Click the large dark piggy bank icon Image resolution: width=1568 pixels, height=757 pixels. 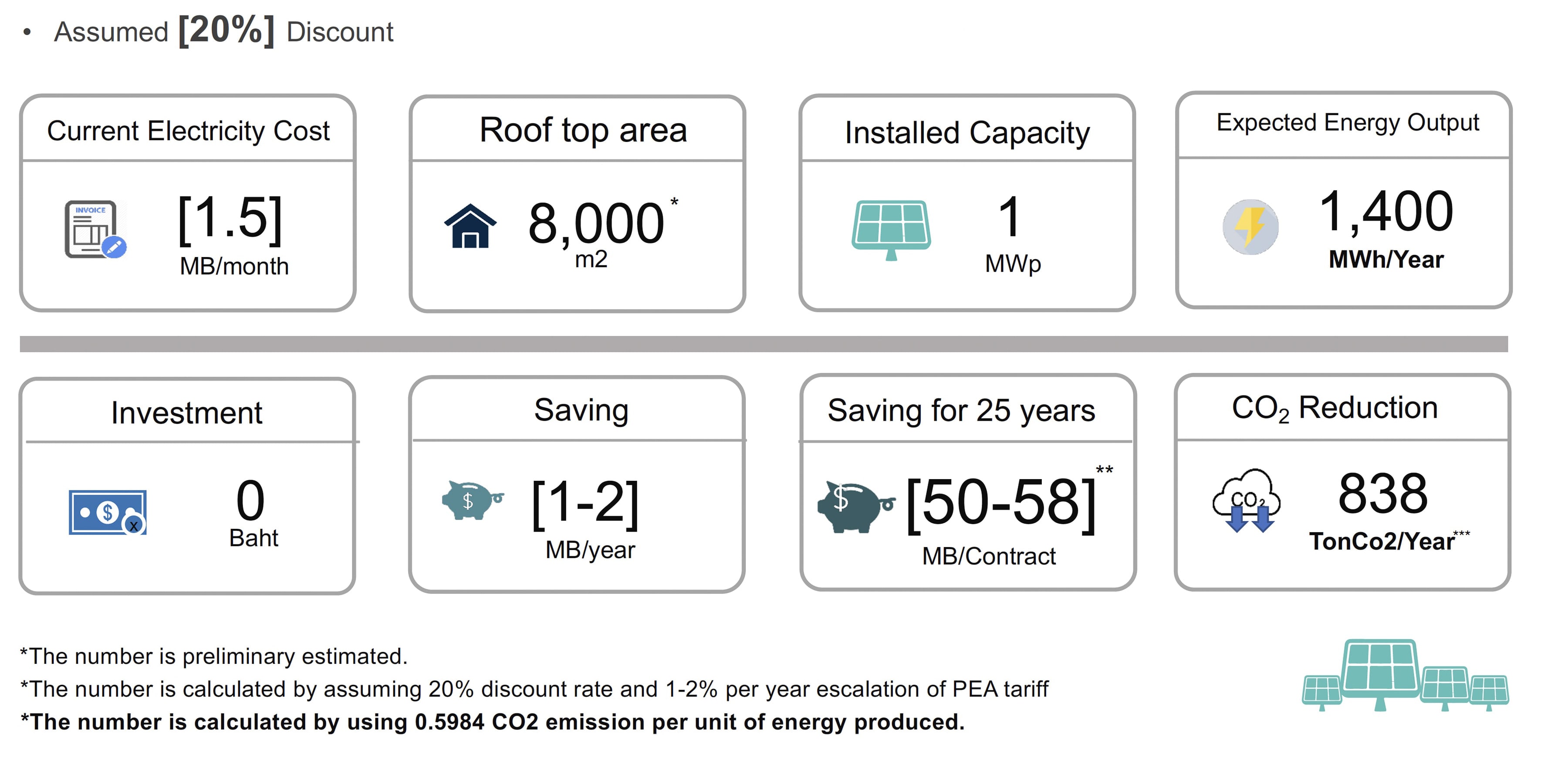[x=856, y=506]
